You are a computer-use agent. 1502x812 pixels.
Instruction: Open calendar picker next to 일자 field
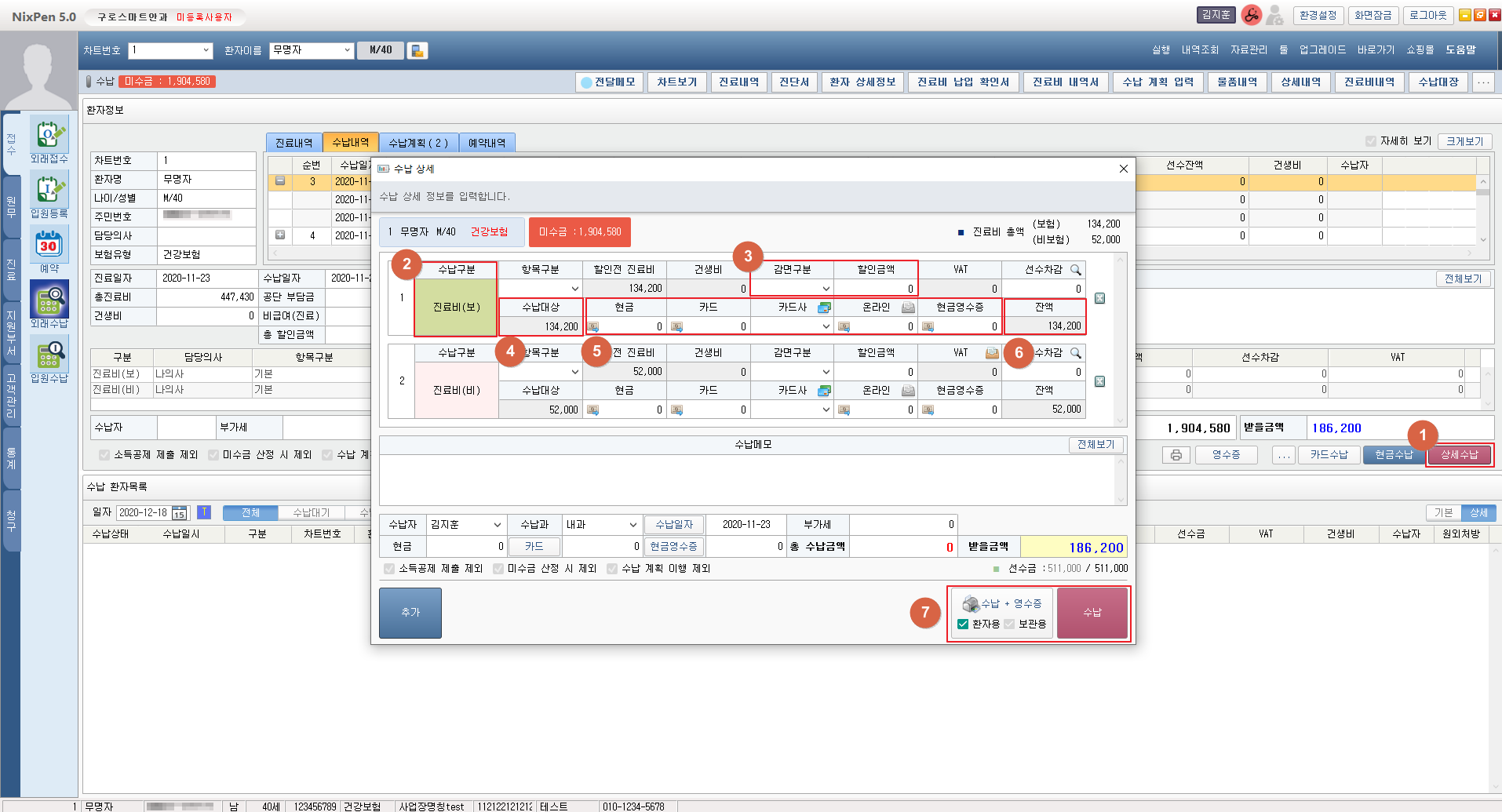tap(180, 513)
